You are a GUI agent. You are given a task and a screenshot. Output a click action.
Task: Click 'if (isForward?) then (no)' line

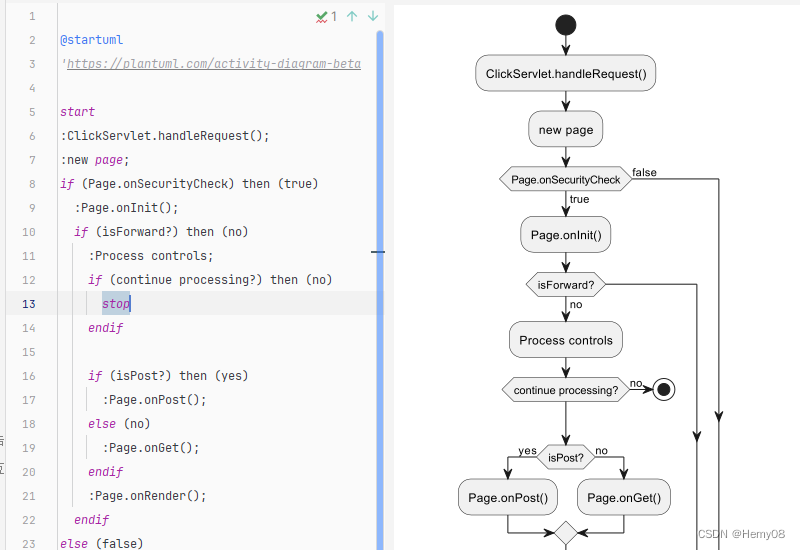pos(161,232)
